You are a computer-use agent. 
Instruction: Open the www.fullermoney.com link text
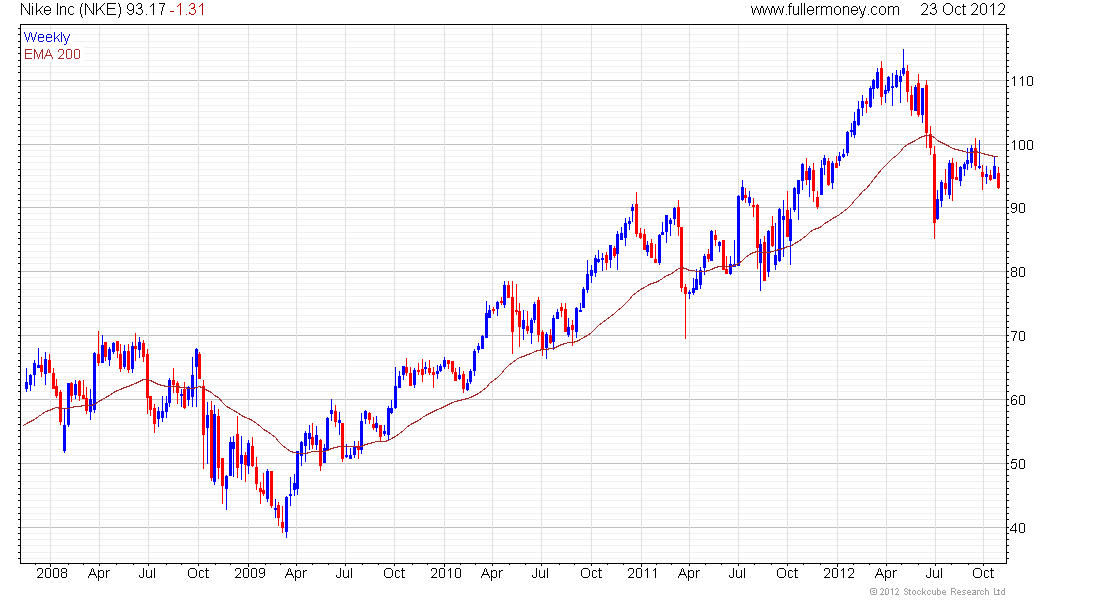[825, 10]
